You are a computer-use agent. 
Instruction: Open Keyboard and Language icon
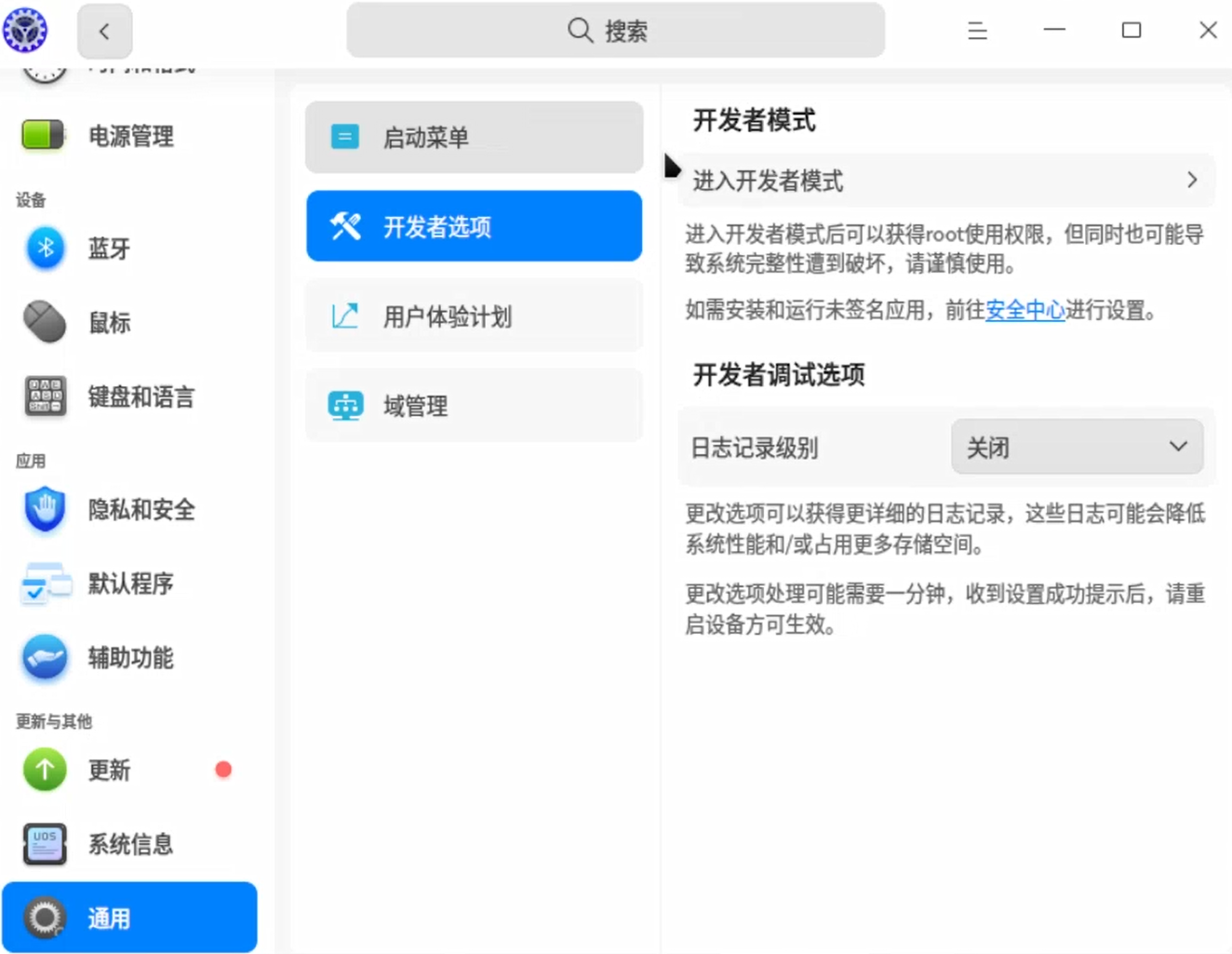click(45, 396)
